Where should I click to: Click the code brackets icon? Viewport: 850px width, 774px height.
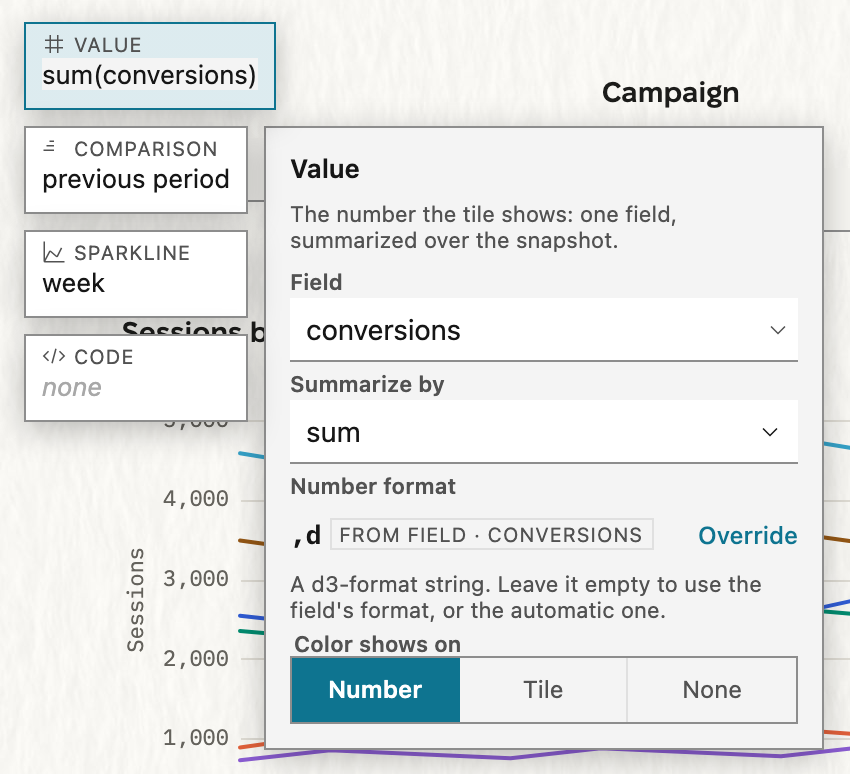(x=54, y=357)
